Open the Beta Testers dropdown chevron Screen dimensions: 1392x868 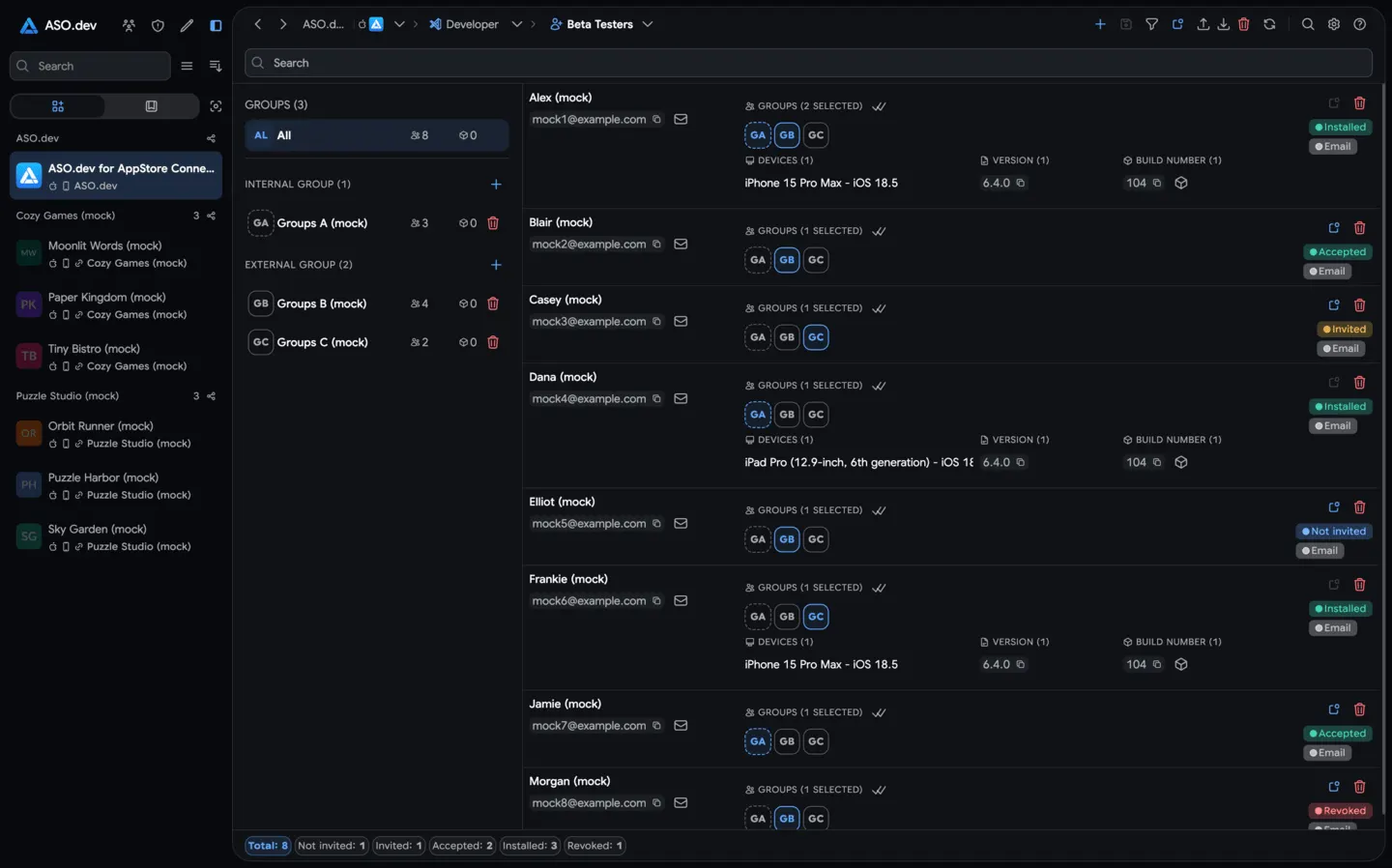648,24
